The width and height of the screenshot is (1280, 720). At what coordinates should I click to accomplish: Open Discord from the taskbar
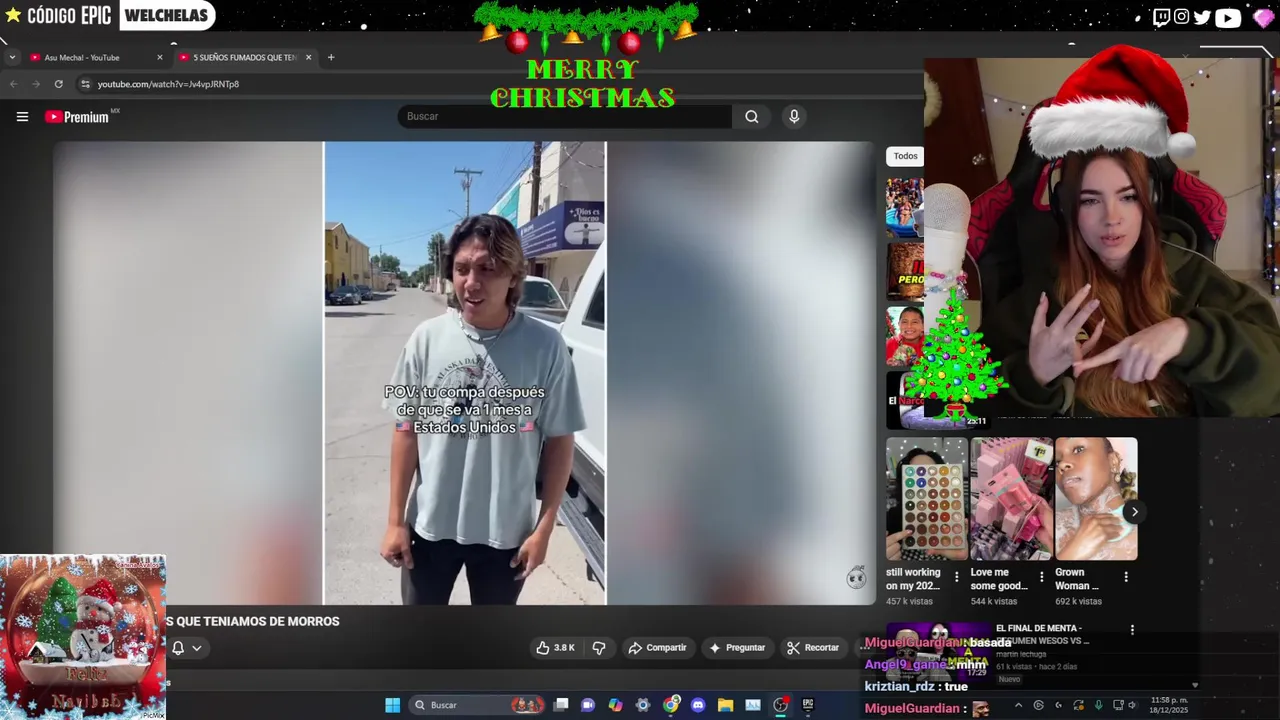(698, 705)
